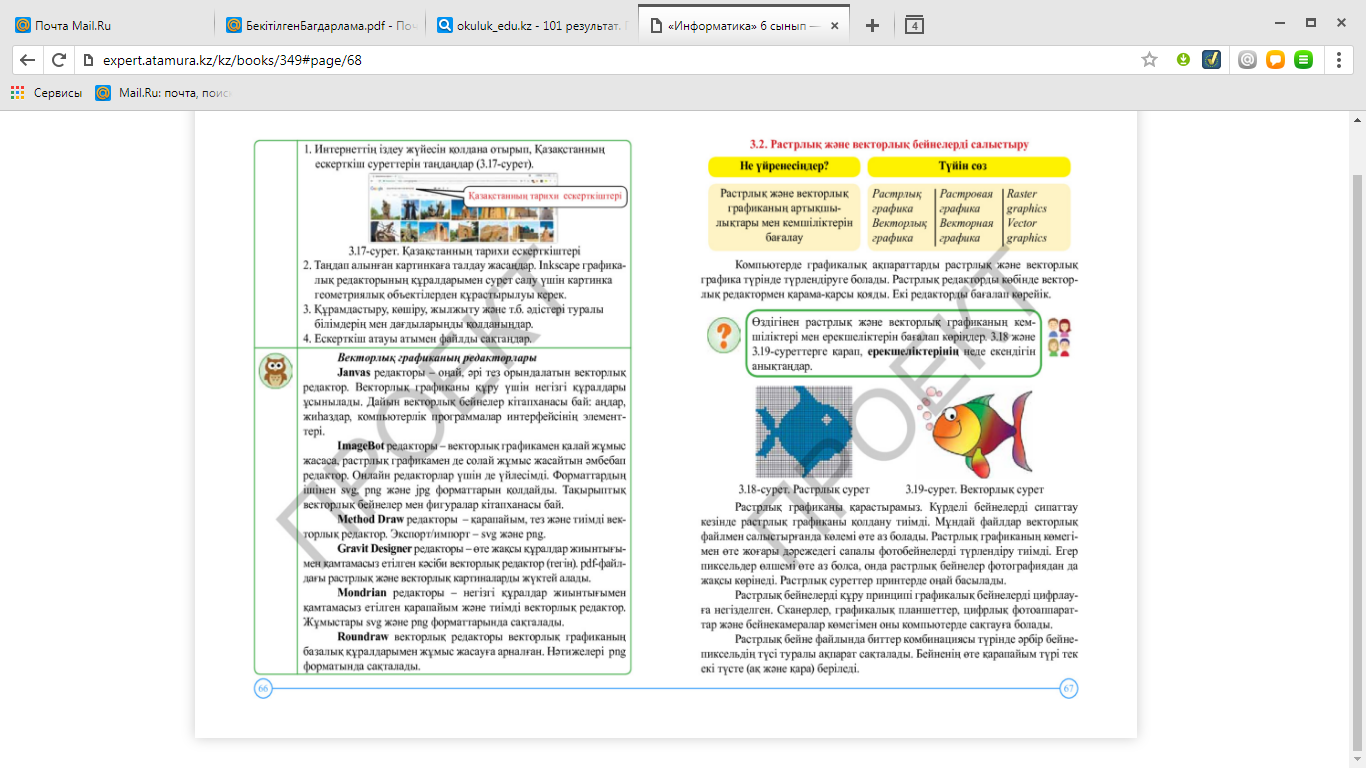Image resolution: width=1366 pixels, height=768 pixels.
Task: Open the Сервисы apps bookmark
Action: tap(47, 93)
